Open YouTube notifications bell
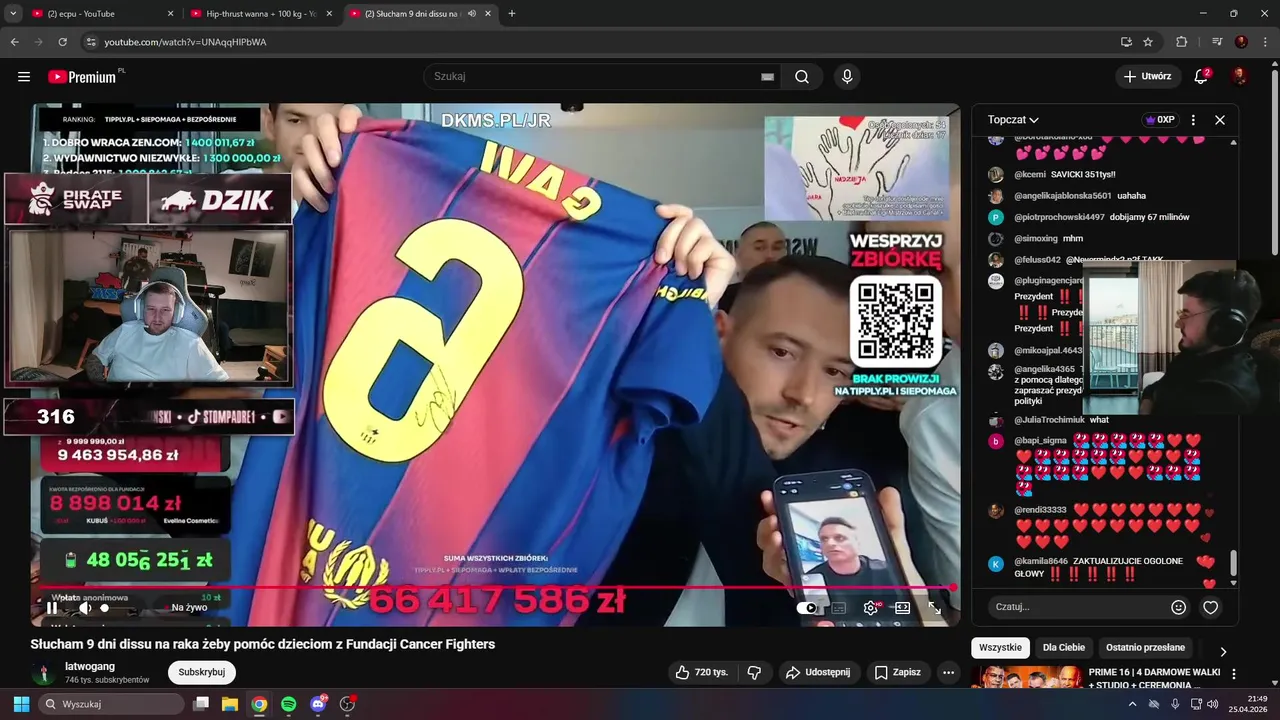Screen dimensions: 1280x720 (x=1201, y=77)
